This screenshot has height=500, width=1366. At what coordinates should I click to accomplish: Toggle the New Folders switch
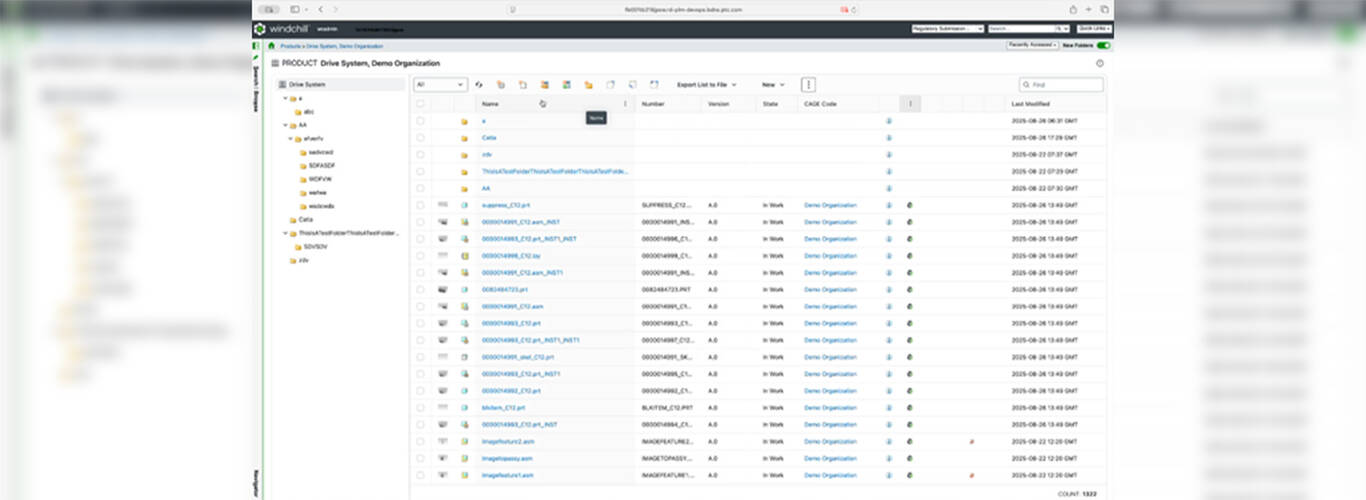pos(1103,45)
